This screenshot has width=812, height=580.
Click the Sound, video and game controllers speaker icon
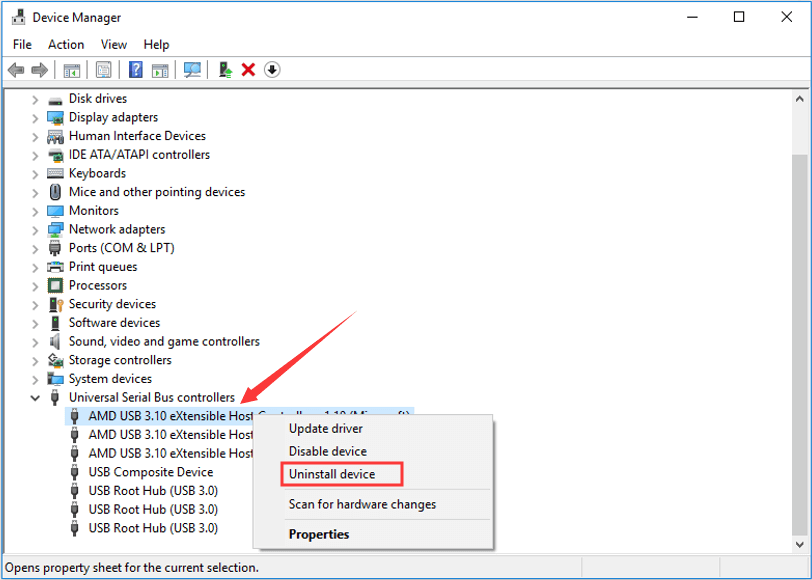tap(55, 341)
